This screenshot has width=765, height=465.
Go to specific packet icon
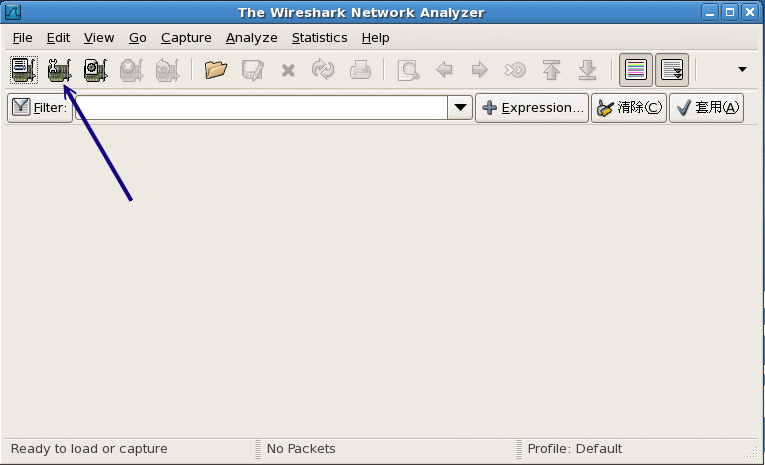pyautogui.click(x=515, y=70)
